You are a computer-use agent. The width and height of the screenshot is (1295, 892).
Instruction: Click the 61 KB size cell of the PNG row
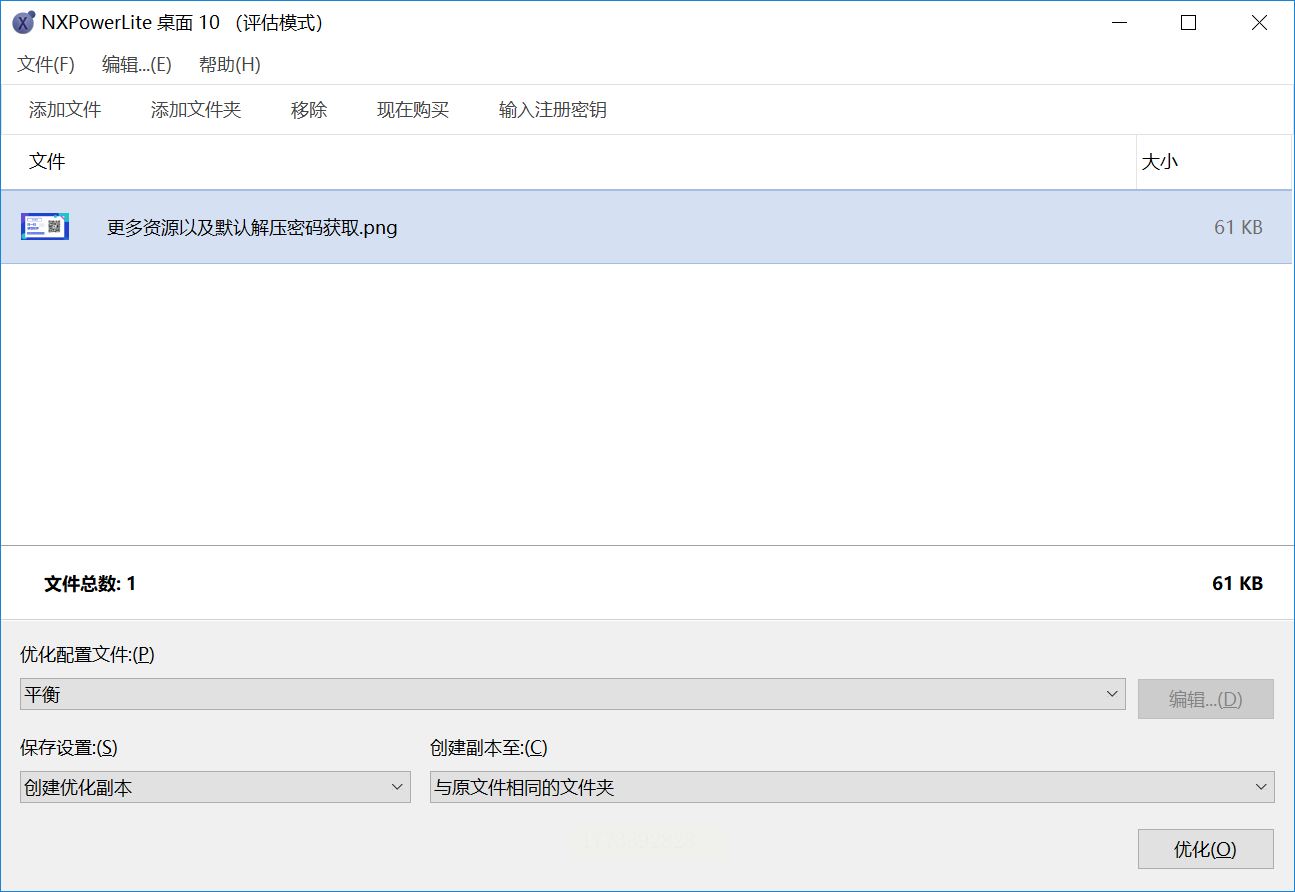[x=1238, y=228]
